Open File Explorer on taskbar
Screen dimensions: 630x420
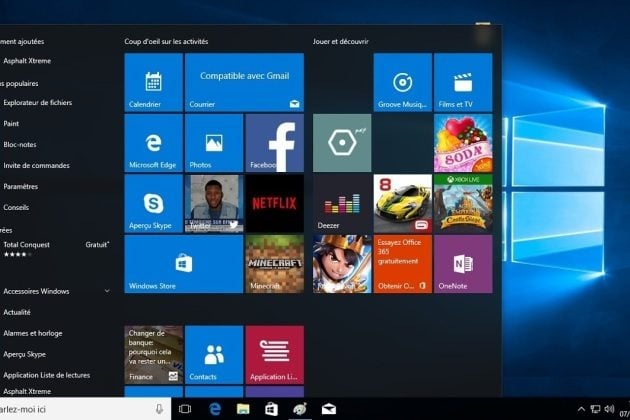[243, 409]
